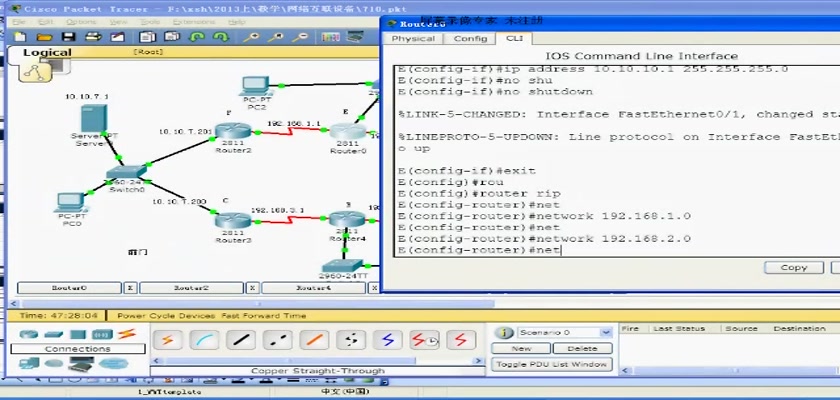Click Fast Forward Time link
The image size is (840, 400).
264,315
